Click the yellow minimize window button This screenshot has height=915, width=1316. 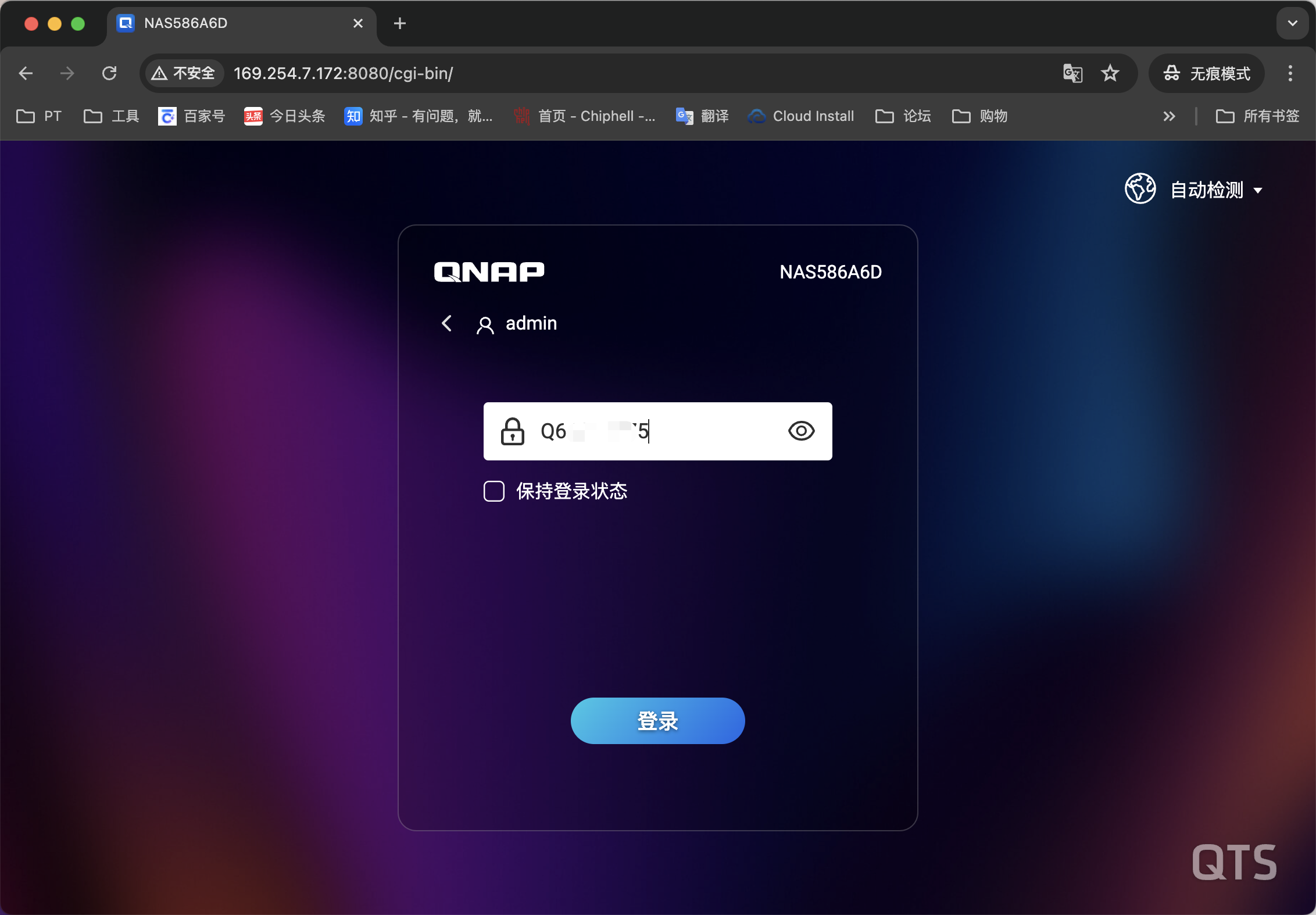coord(55,23)
